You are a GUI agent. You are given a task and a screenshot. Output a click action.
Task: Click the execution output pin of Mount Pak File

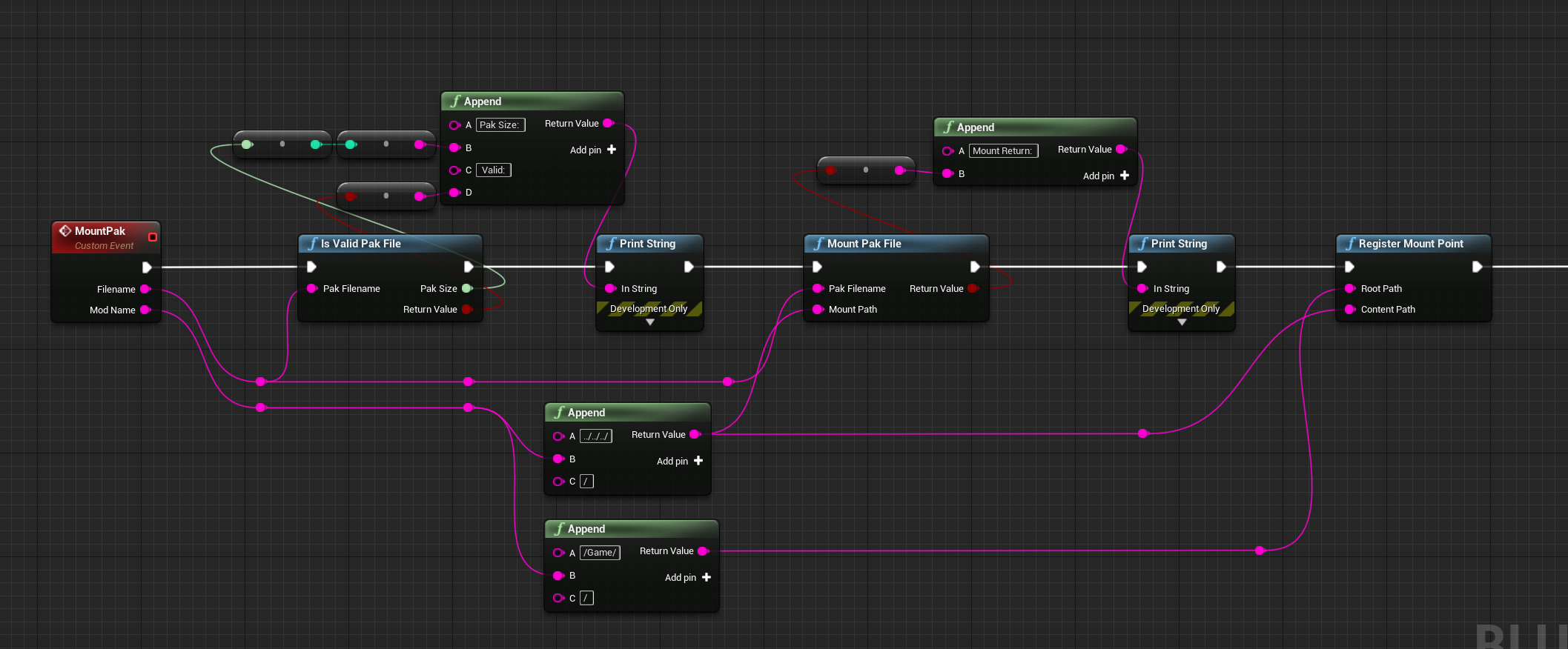975,267
